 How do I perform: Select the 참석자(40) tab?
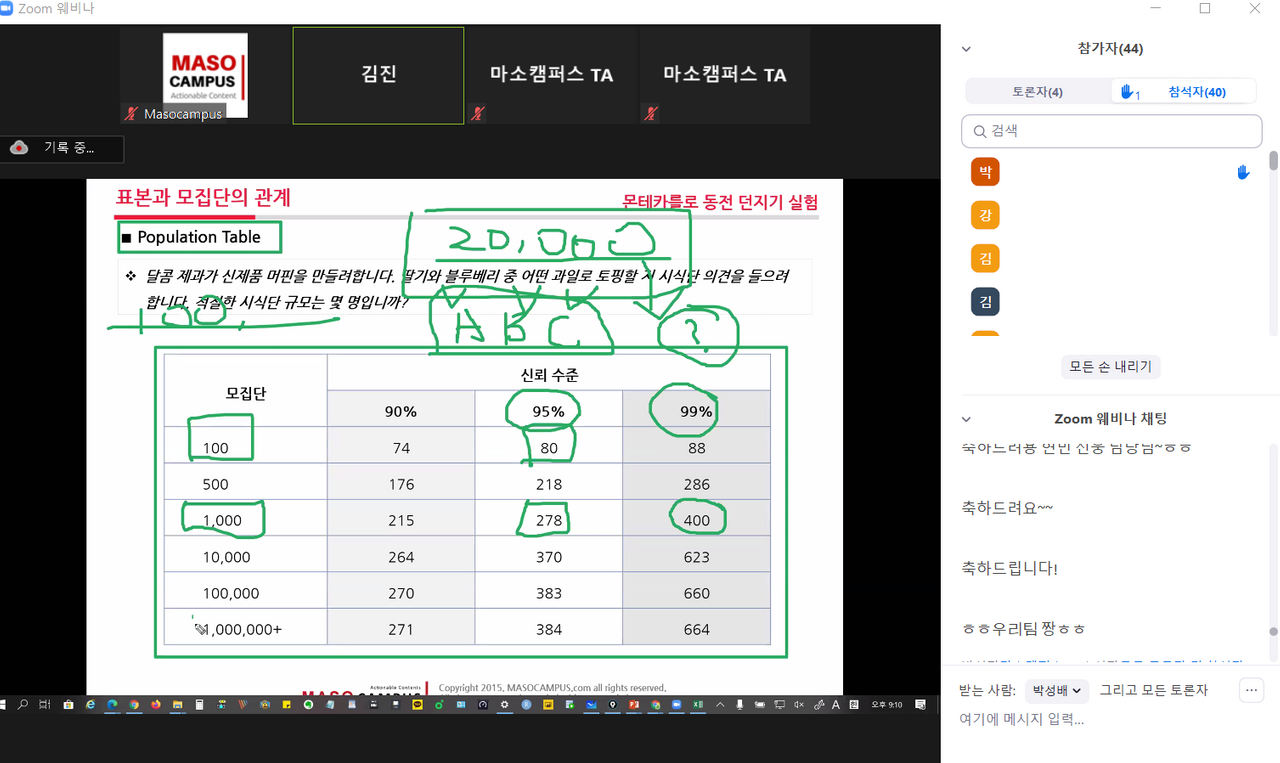[x=1185, y=92]
